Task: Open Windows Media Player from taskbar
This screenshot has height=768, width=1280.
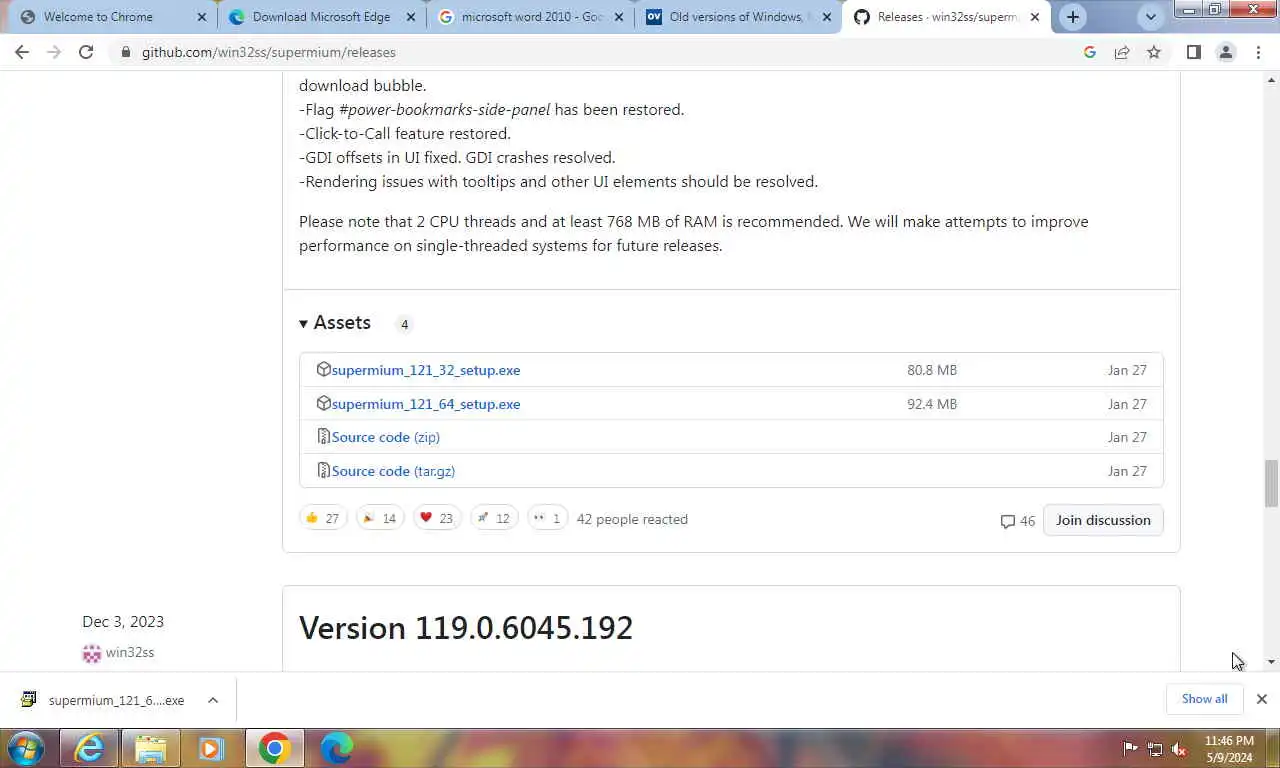Action: click(x=211, y=748)
